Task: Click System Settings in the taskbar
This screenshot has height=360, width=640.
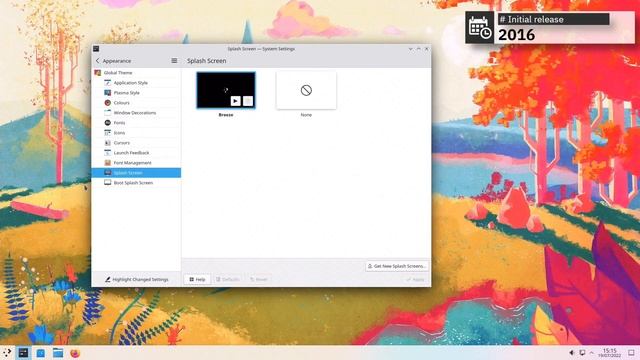Action: click(24, 353)
